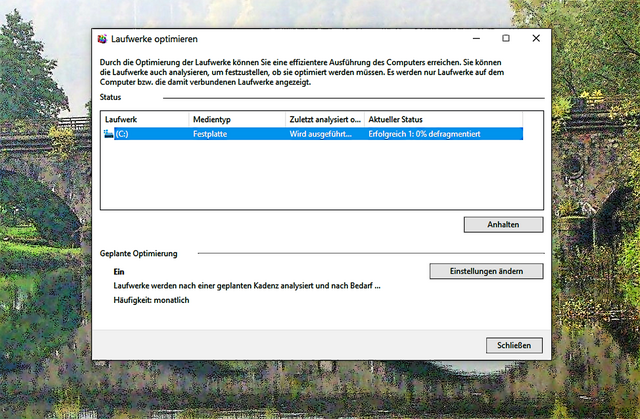Sort by Laufwerk column header
Screen dimensions: 640x419
145,120
